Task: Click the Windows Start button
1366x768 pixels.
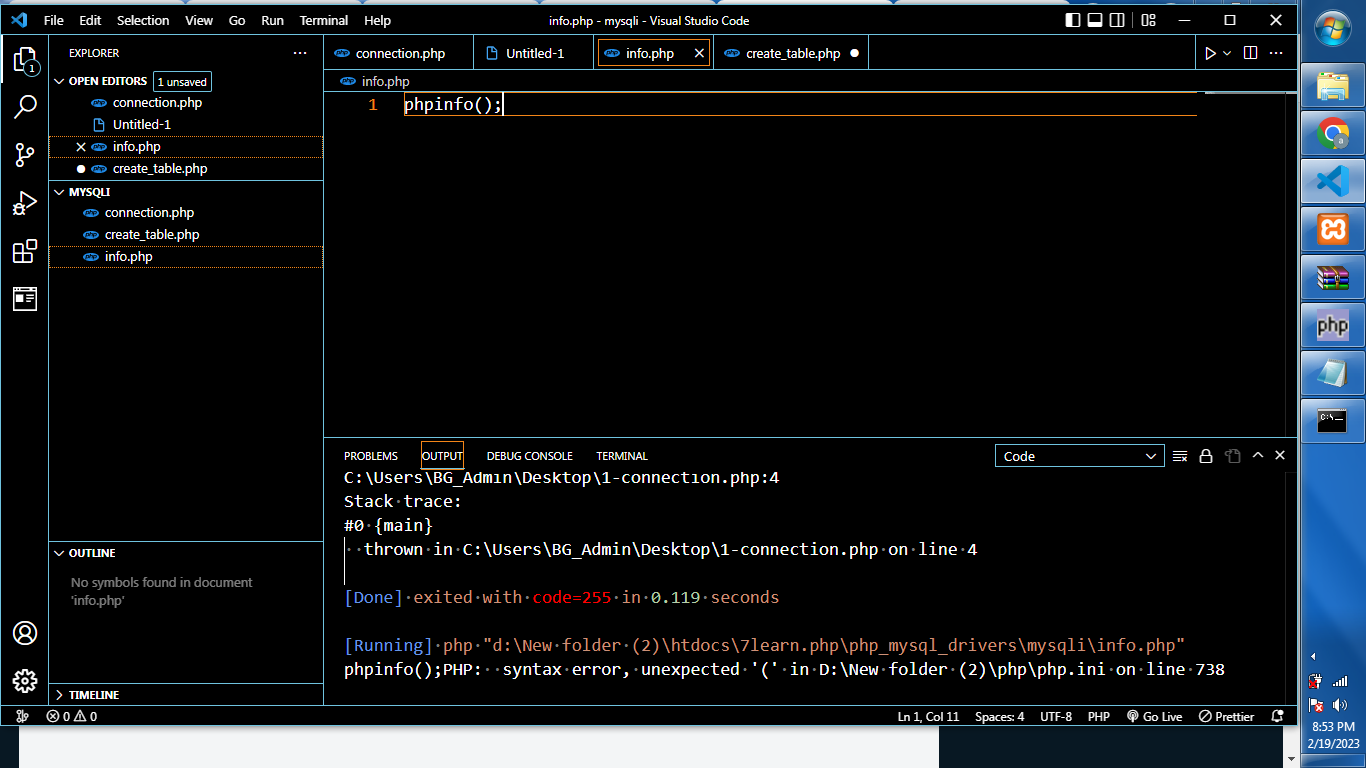Action: pyautogui.click(x=1333, y=30)
